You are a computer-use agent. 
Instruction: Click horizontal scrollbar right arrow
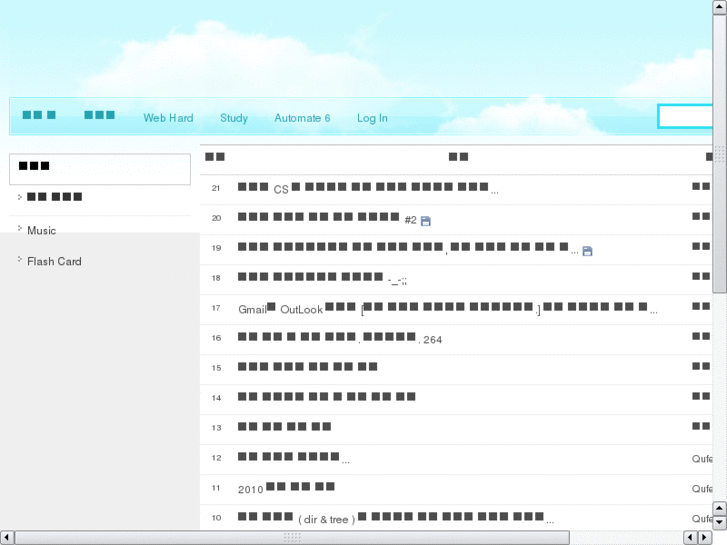pyautogui.click(x=705, y=538)
